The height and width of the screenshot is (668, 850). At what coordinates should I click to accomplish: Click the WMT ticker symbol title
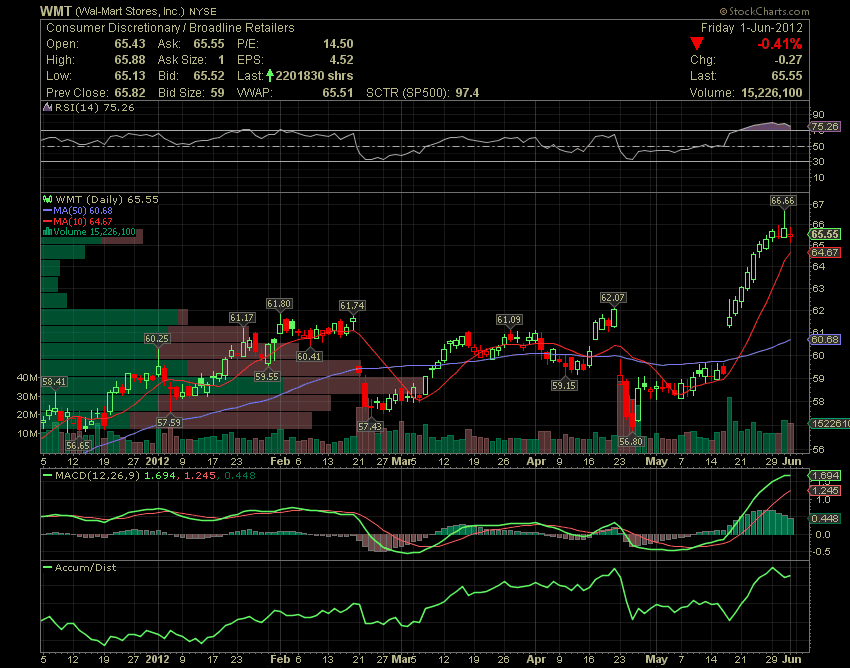tap(55, 11)
